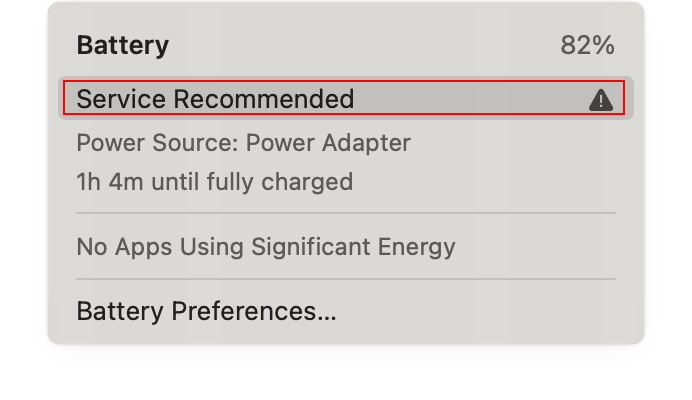Click the Battery menu header title
Image resolution: width=692 pixels, height=400 pixels.
pos(122,46)
